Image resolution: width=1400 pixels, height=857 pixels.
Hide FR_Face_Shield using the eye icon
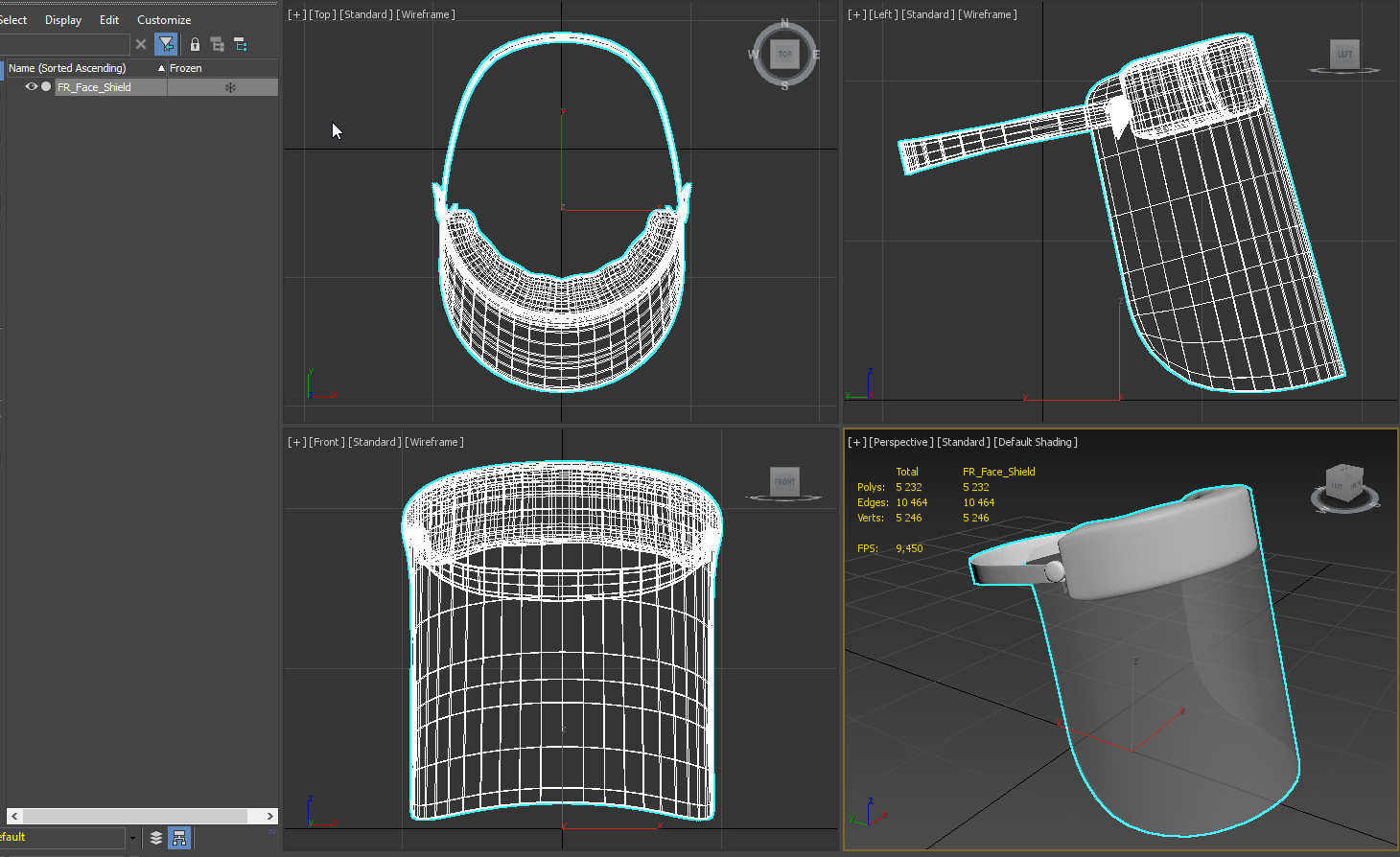tap(32, 86)
